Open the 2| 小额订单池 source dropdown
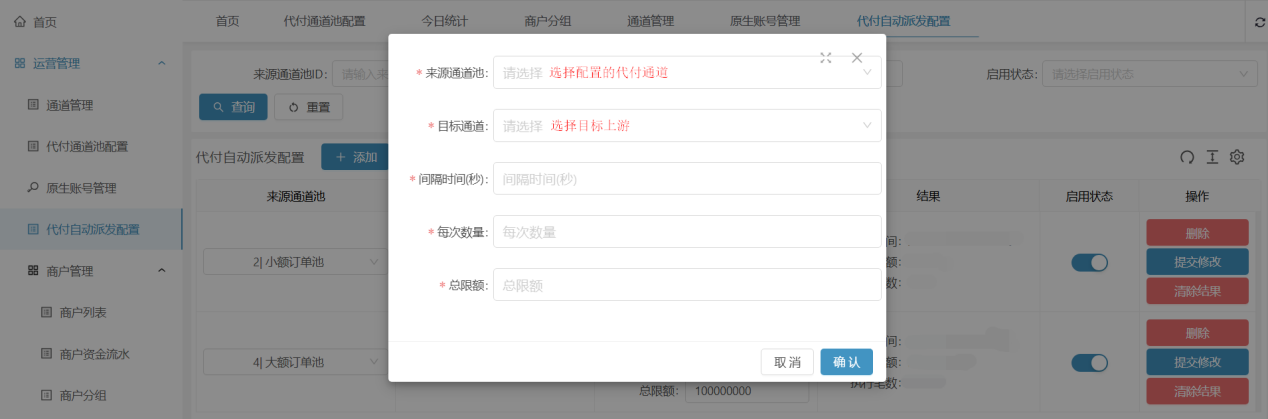The height and width of the screenshot is (419, 1268). [295, 262]
